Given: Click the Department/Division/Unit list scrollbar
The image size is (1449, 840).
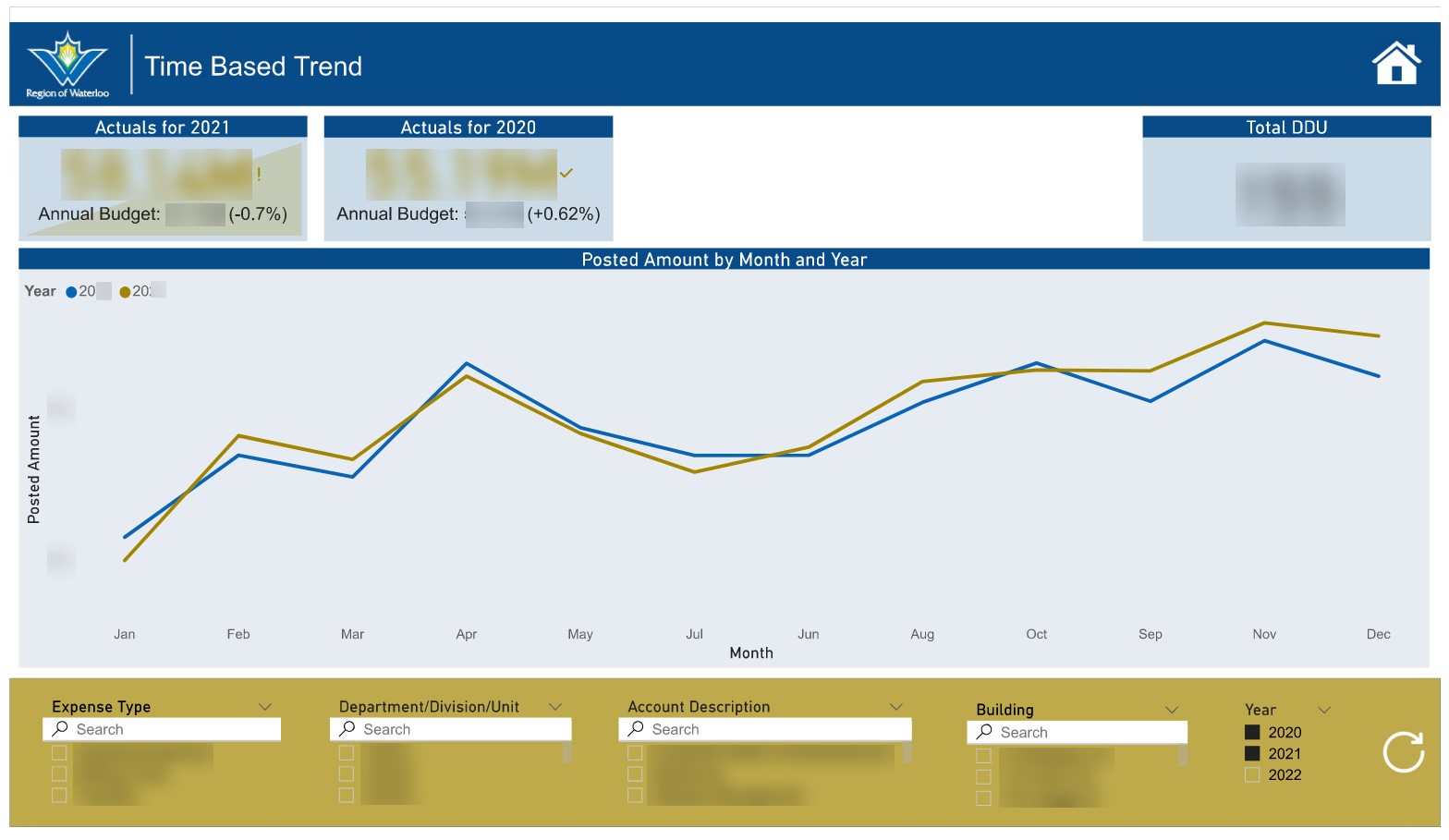Looking at the screenshot, I should [566, 752].
